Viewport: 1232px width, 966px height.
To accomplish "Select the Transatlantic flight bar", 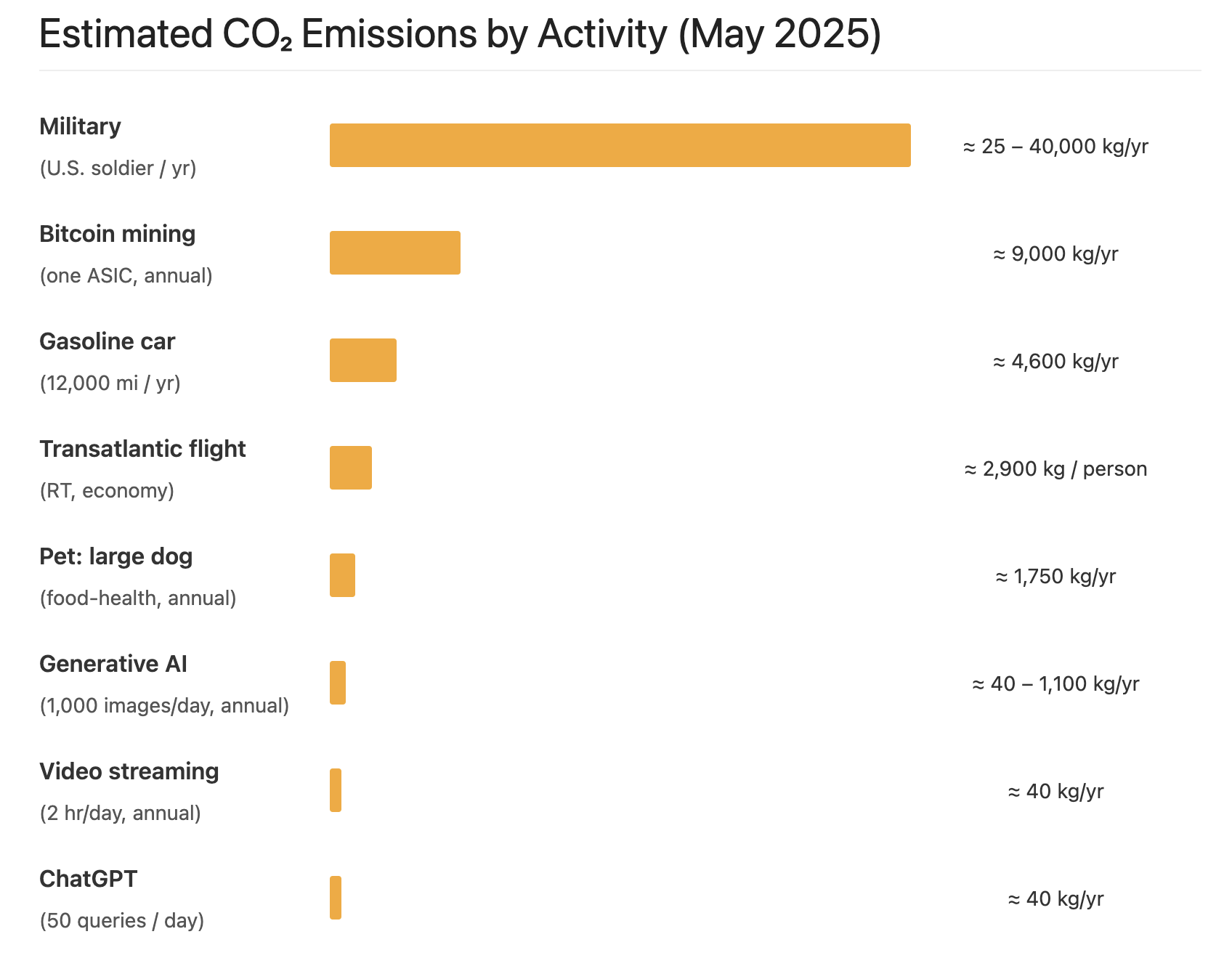I will click(x=350, y=468).
